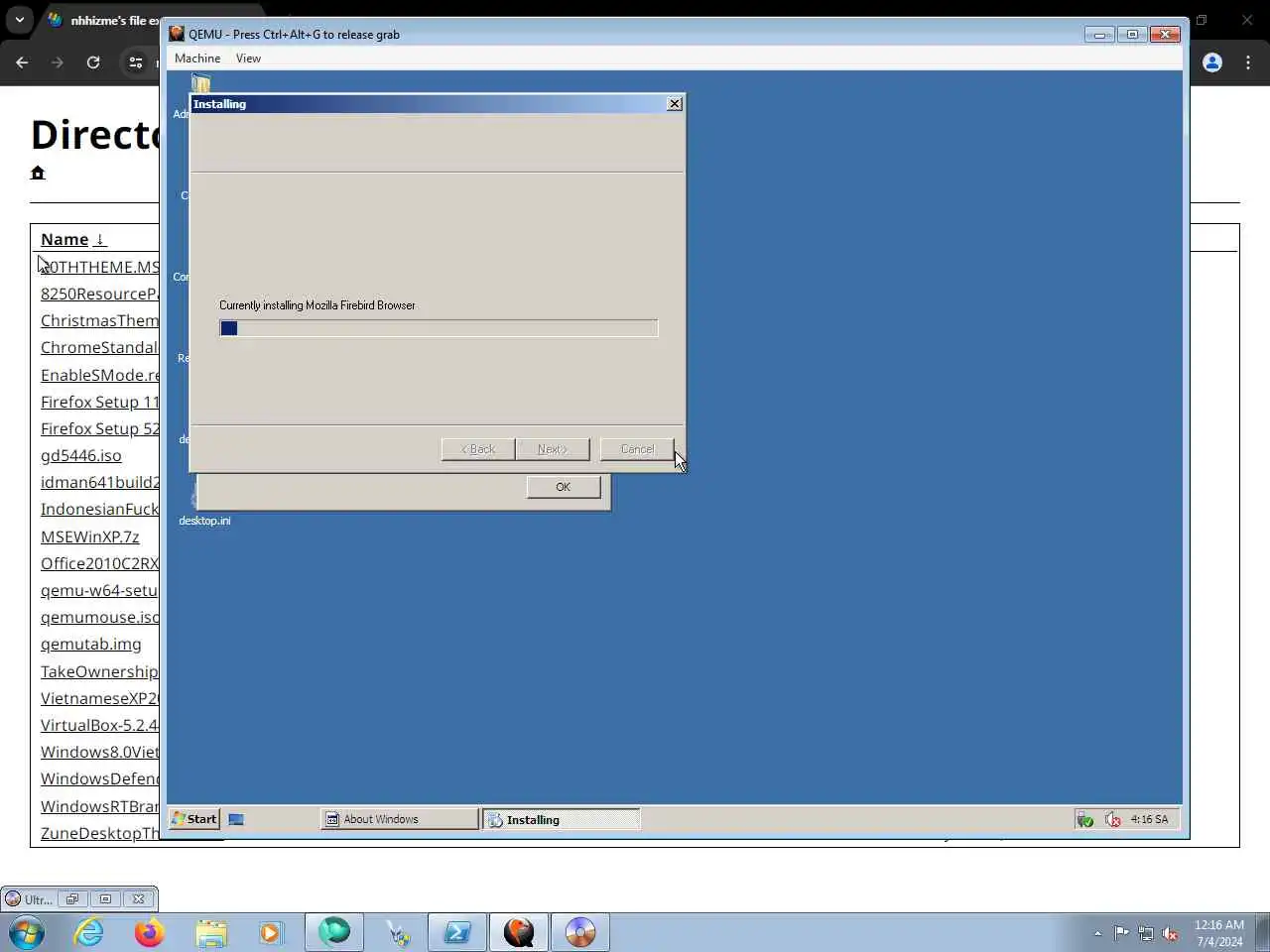Image resolution: width=1270 pixels, height=952 pixels.
Task: Switch to the QEMU taskbar icon
Action: coord(519,932)
